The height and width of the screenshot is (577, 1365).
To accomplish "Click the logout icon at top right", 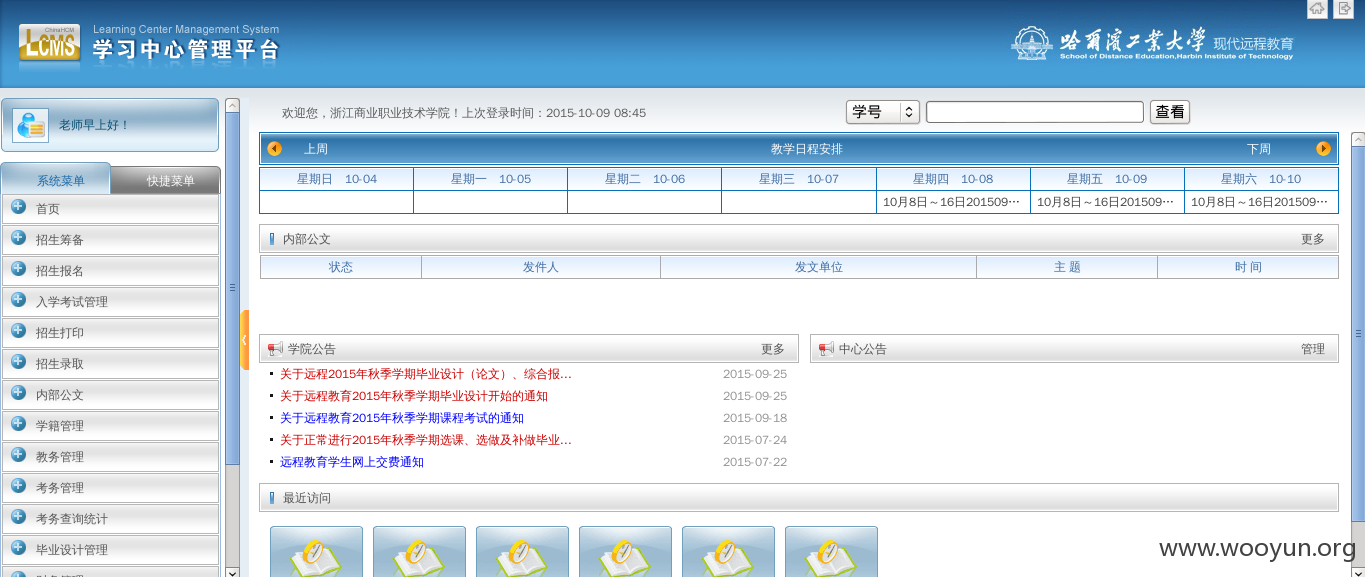I will 1344,9.
